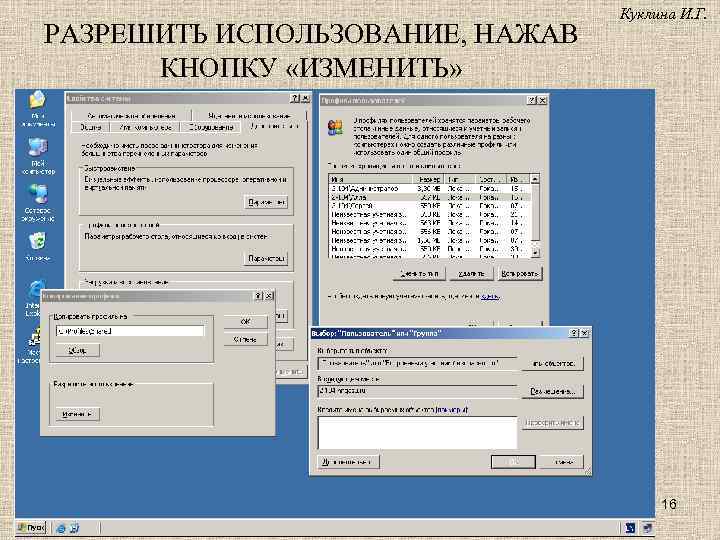The image size is (720, 540).
Task: Sort profiles by Размер column header
Action: tap(429, 179)
